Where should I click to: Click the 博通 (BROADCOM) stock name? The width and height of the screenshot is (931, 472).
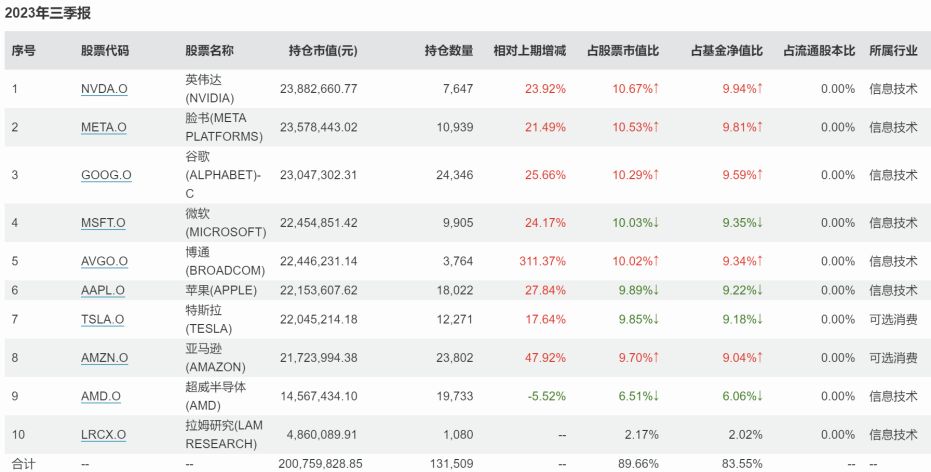click(x=225, y=261)
